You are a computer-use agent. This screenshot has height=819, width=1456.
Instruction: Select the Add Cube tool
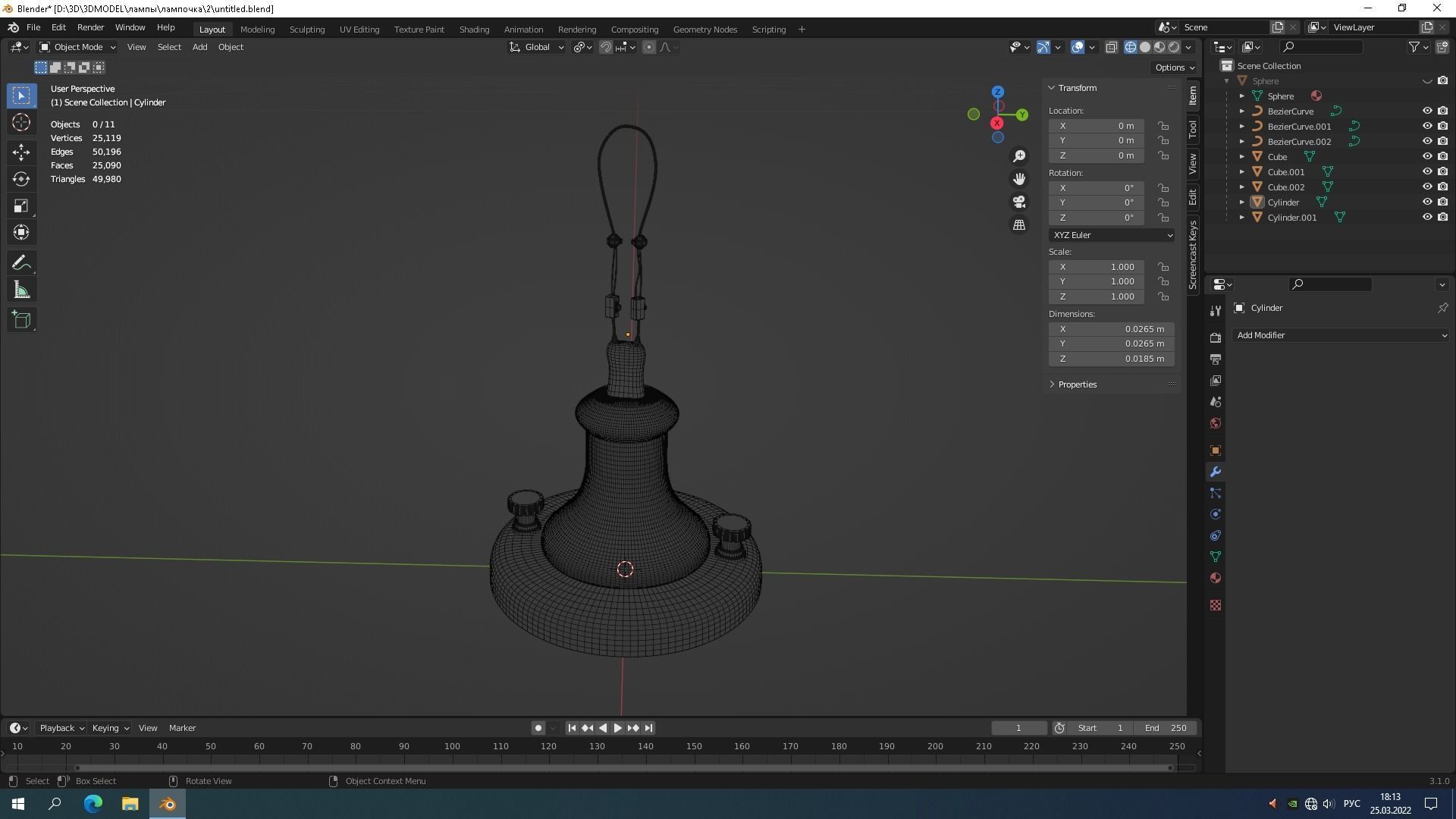[21, 320]
